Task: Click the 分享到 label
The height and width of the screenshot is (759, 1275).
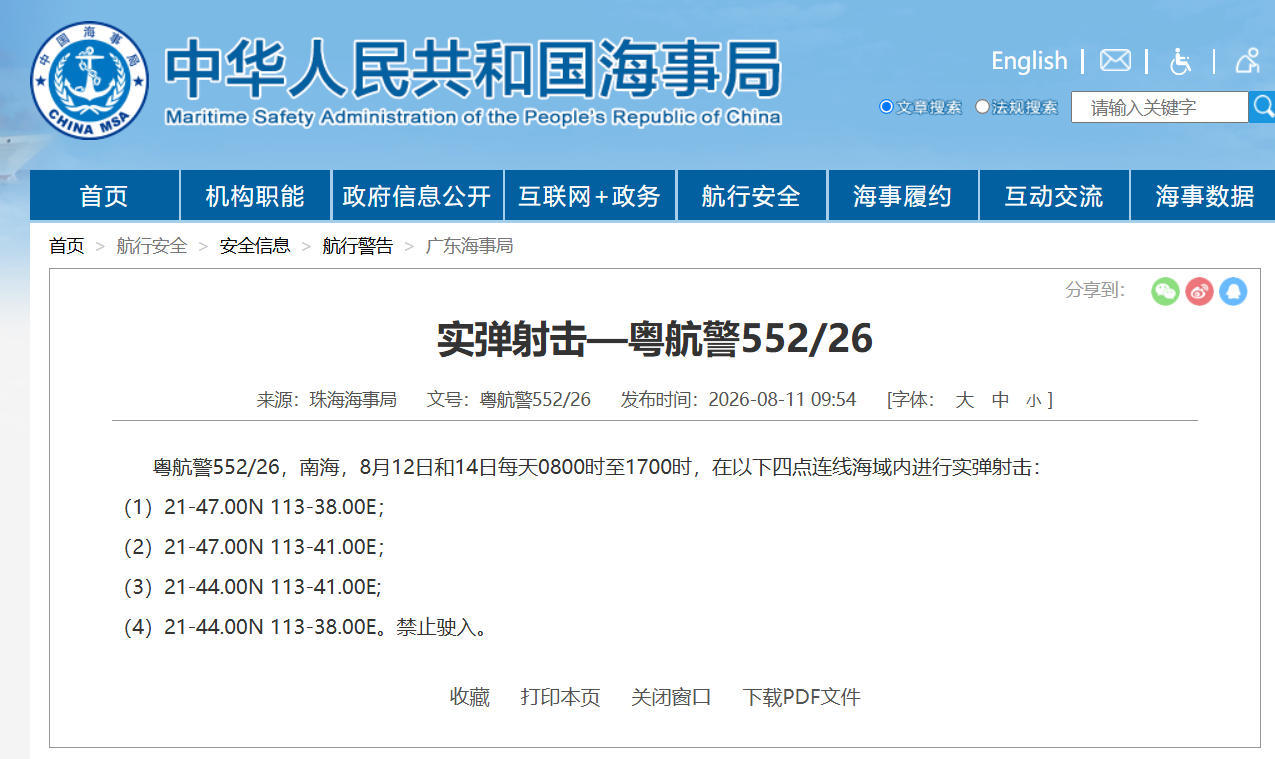Action: click(x=1095, y=290)
